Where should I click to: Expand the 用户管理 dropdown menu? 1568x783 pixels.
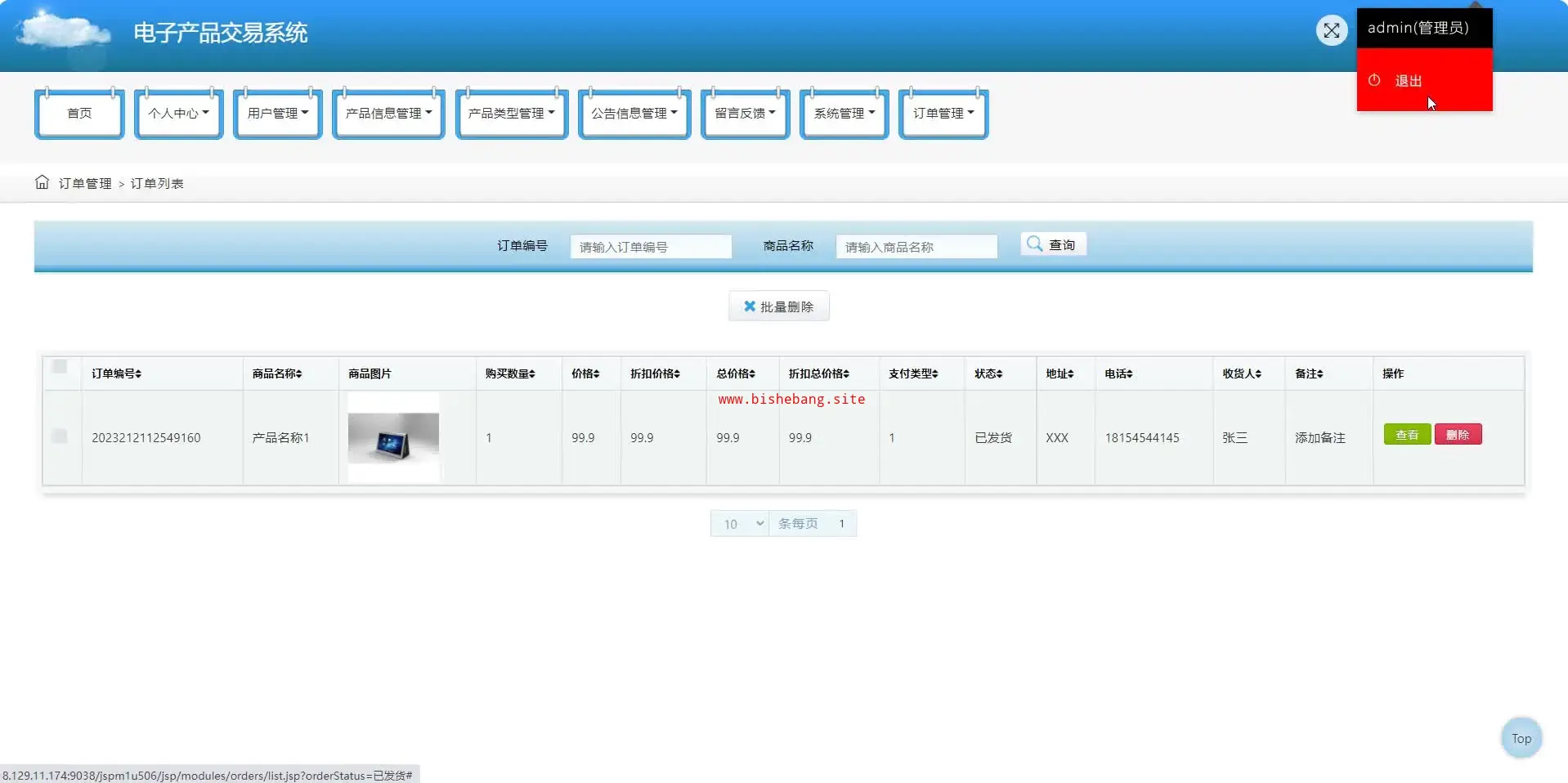pyautogui.click(x=278, y=114)
